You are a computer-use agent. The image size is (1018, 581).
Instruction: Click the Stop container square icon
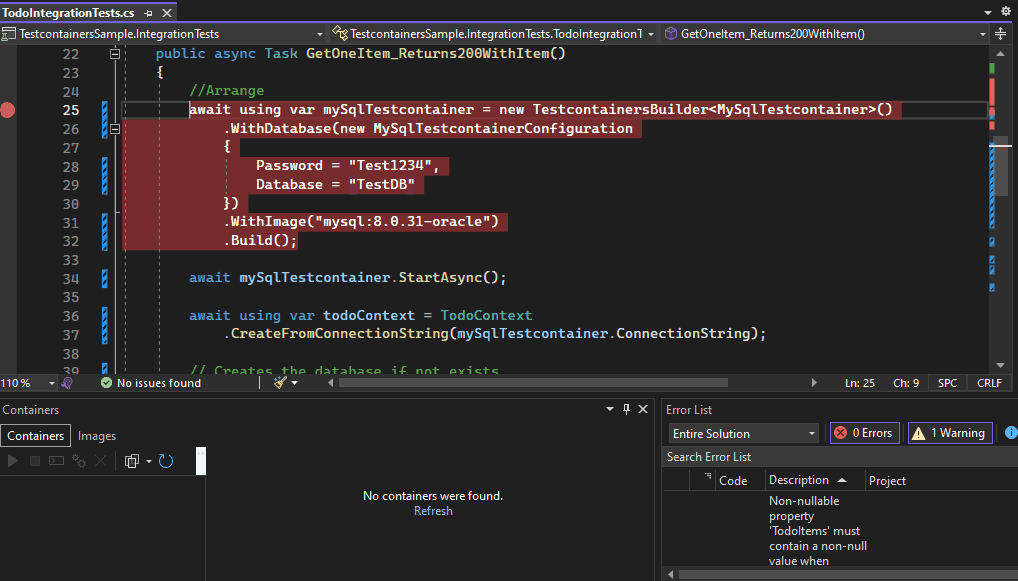tap(35, 461)
